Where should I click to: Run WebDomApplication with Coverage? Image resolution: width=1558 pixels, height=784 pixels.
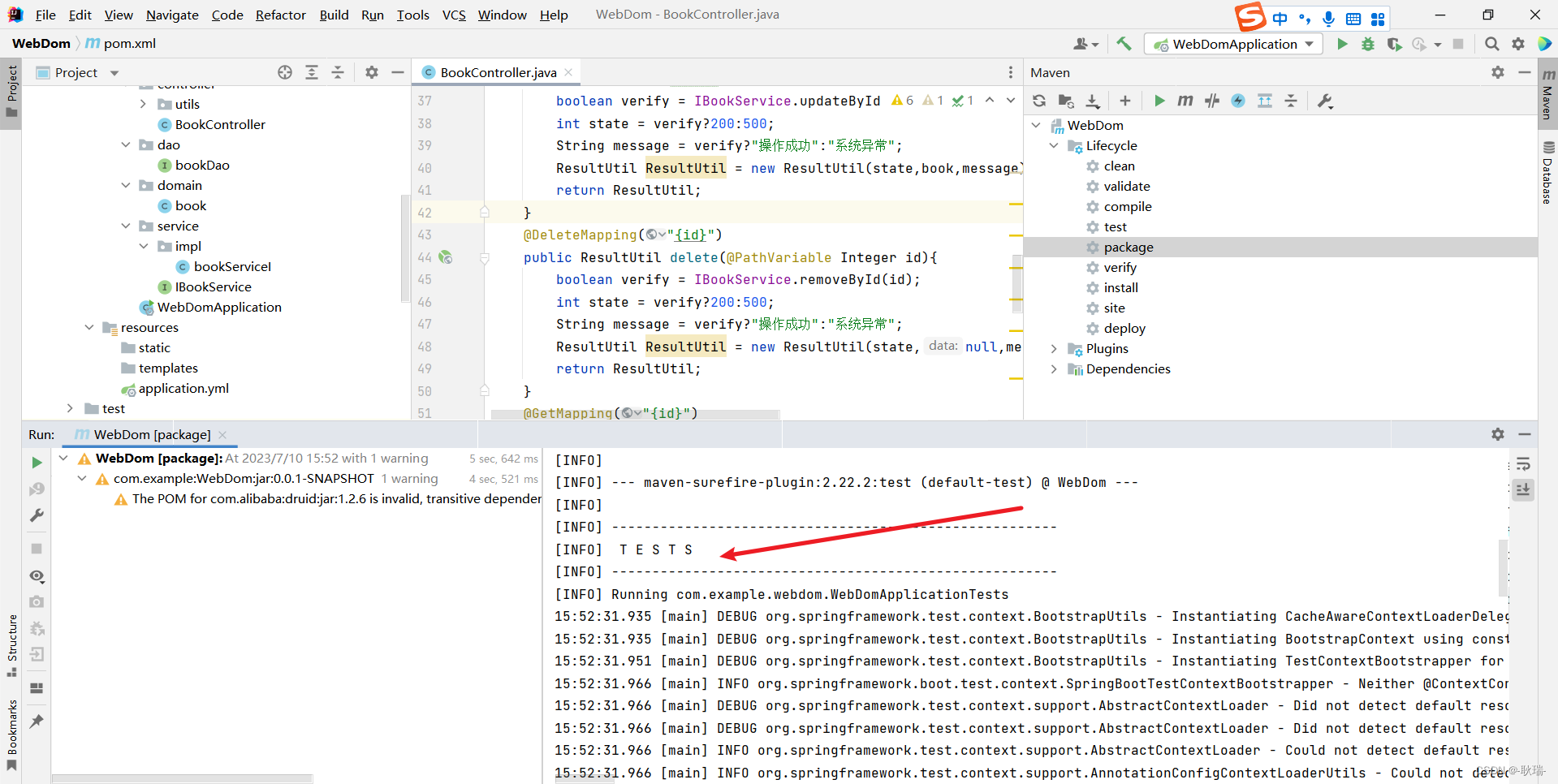(1394, 44)
